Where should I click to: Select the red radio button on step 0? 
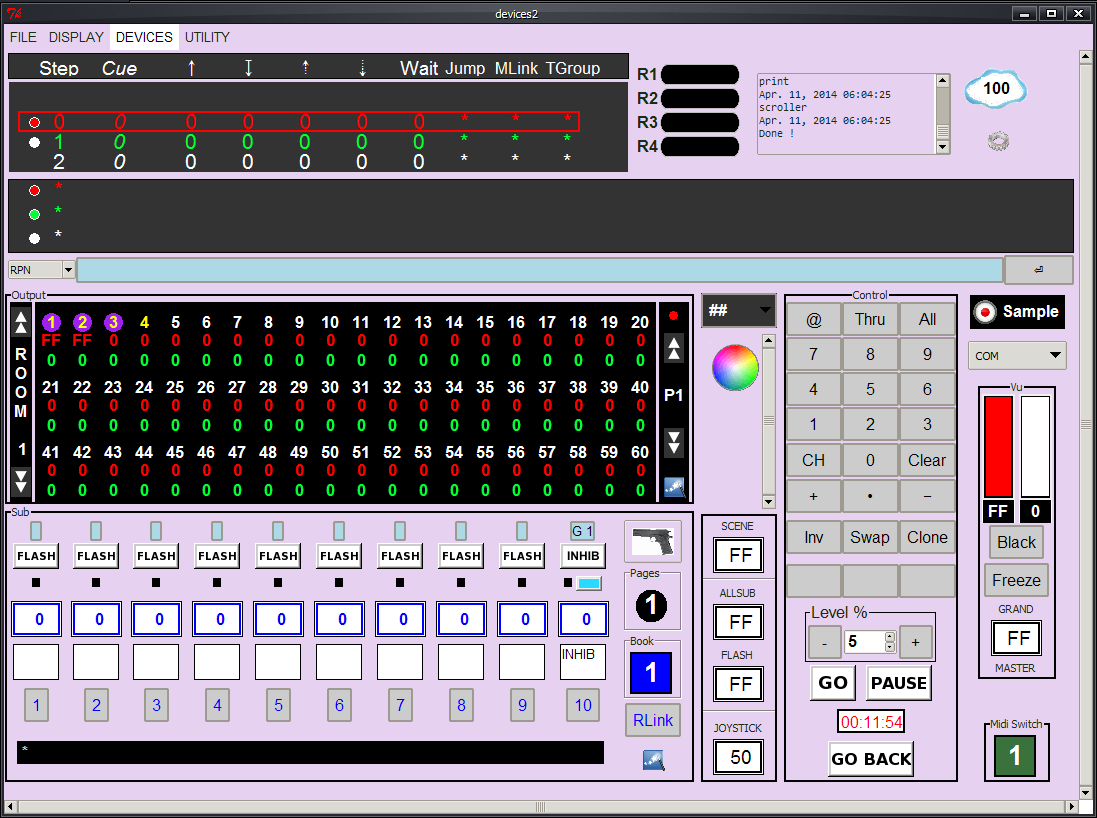[x=34, y=122]
